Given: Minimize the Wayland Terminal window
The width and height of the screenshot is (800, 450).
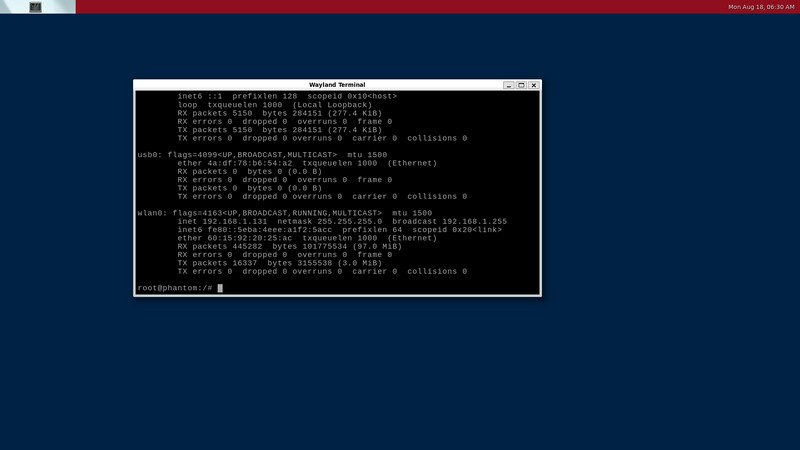Looking at the screenshot, I should pos(508,85).
